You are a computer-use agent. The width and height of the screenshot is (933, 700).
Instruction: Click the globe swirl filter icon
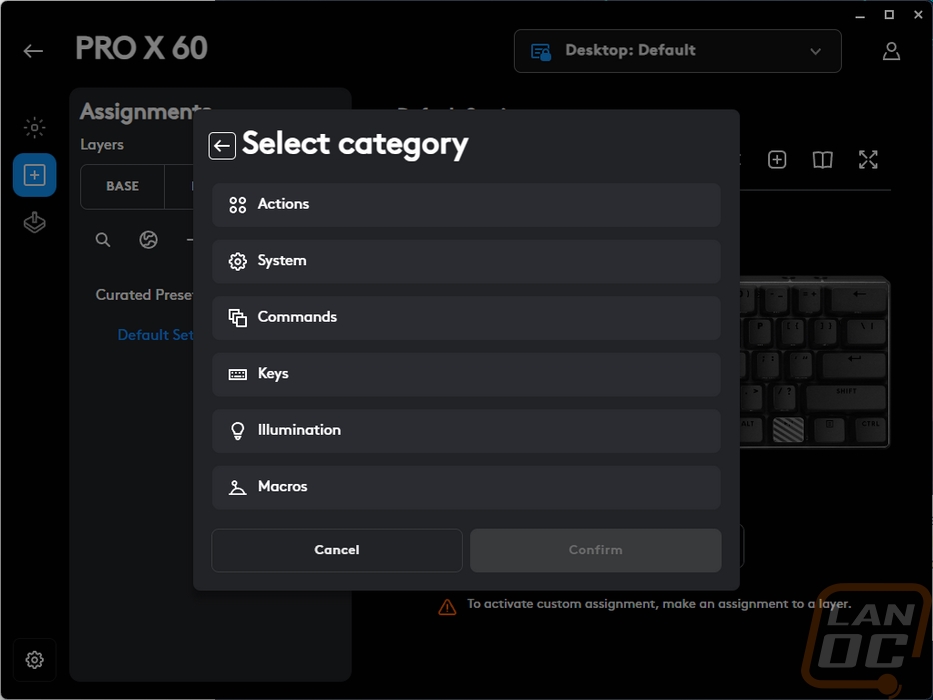(148, 240)
